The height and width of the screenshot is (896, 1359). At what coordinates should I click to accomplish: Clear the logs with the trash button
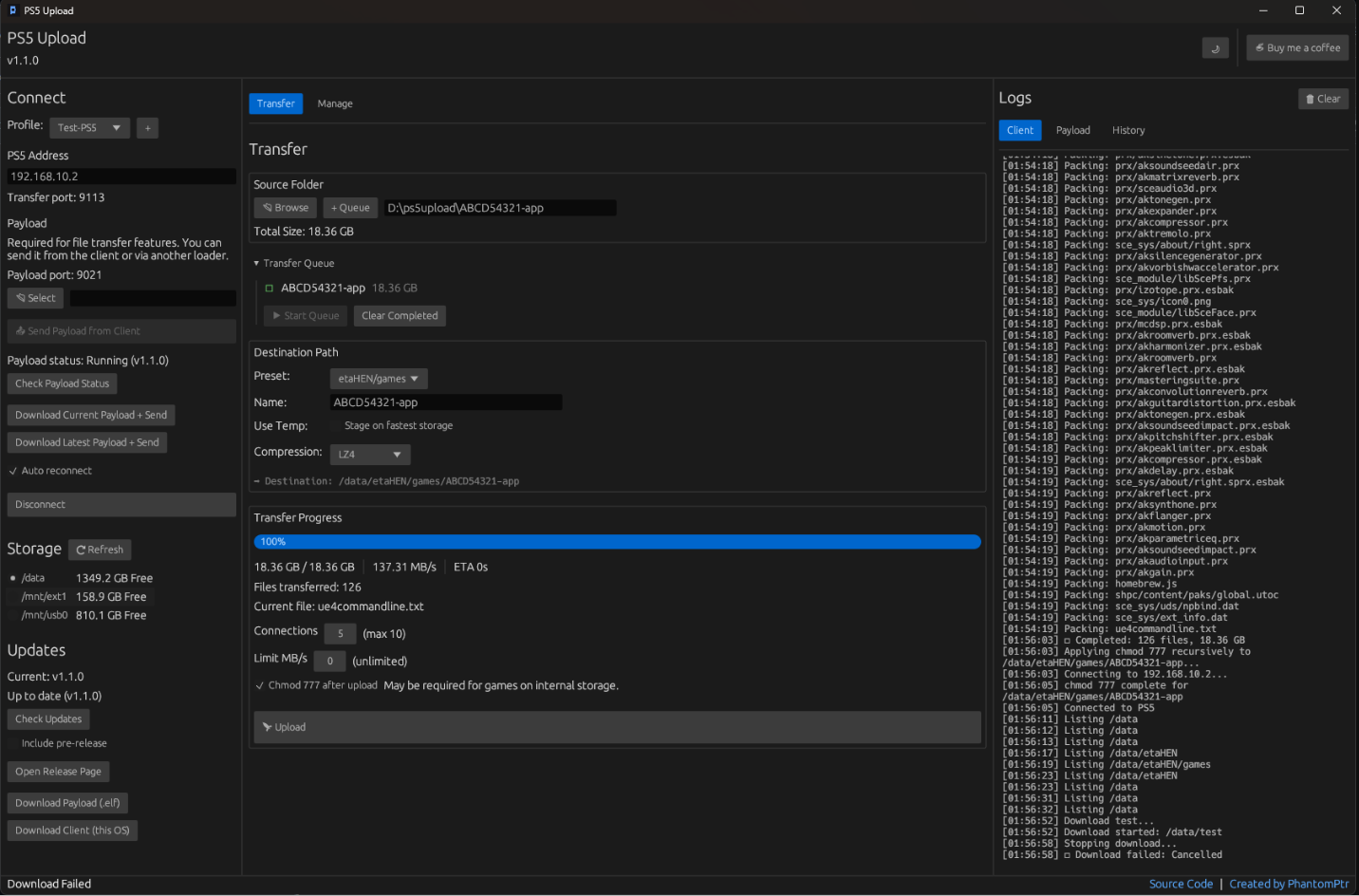[x=1323, y=99]
